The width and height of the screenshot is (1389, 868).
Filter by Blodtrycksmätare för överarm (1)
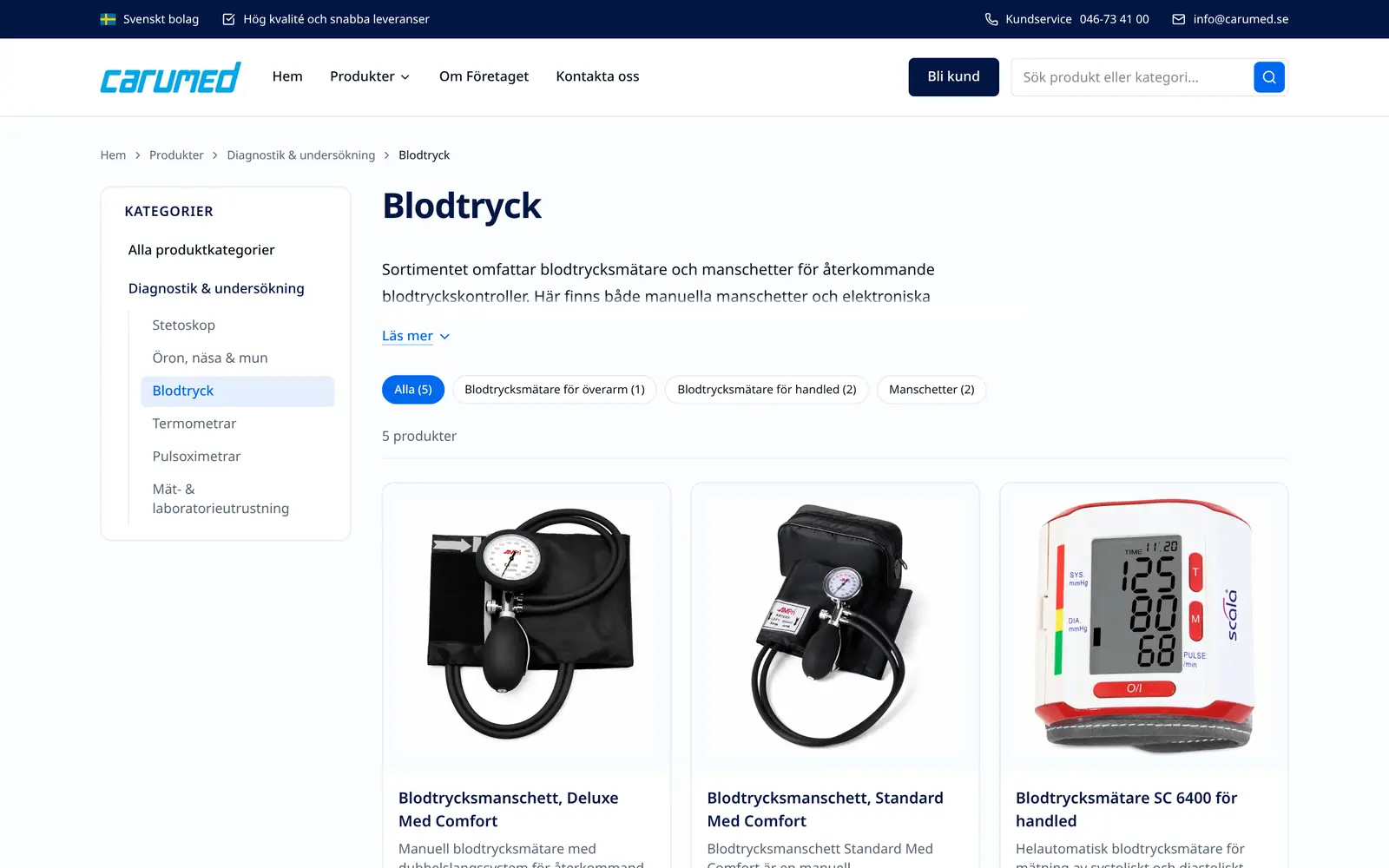click(555, 390)
